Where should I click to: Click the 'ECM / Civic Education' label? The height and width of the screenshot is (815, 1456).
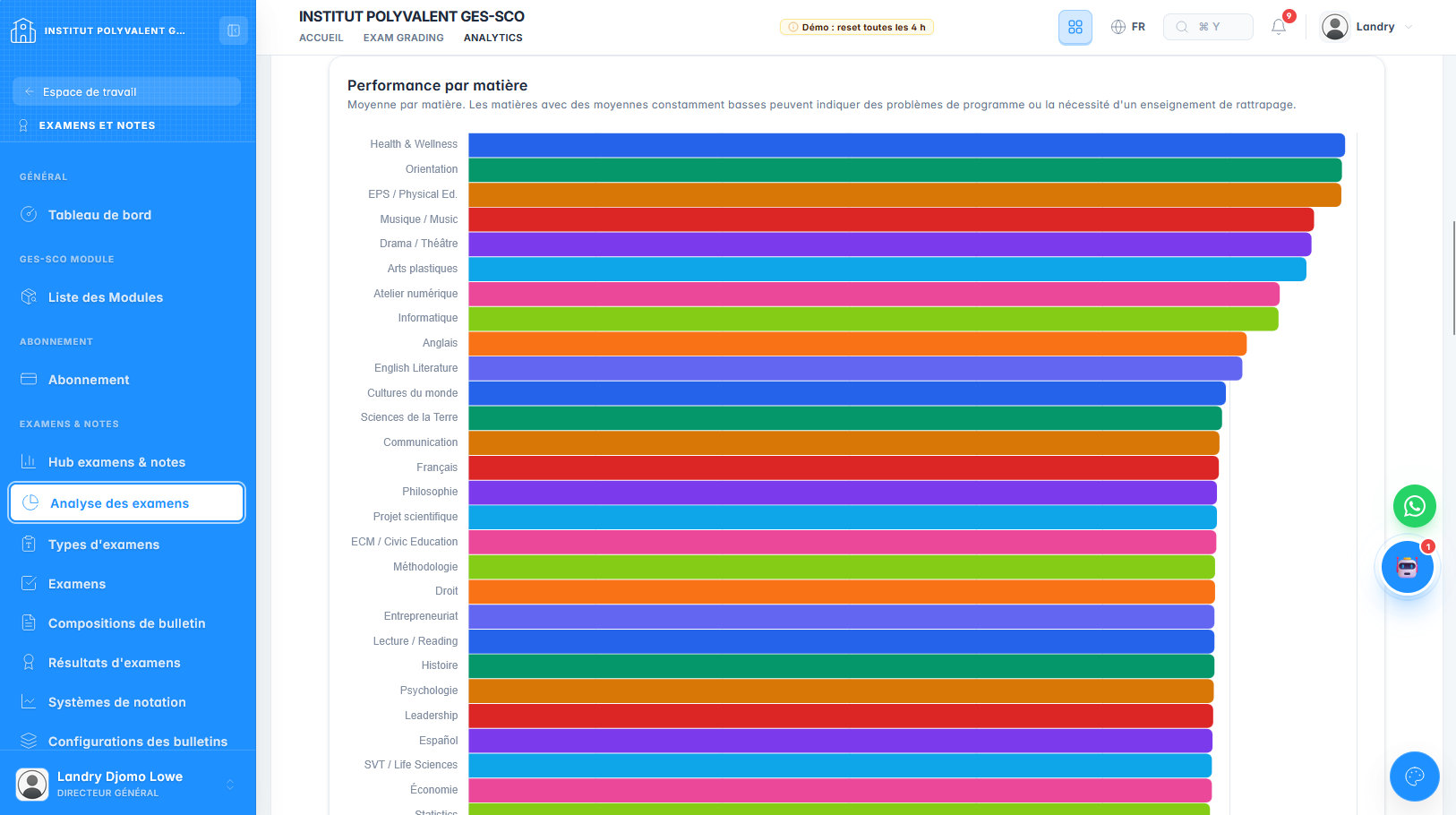[x=404, y=542]
